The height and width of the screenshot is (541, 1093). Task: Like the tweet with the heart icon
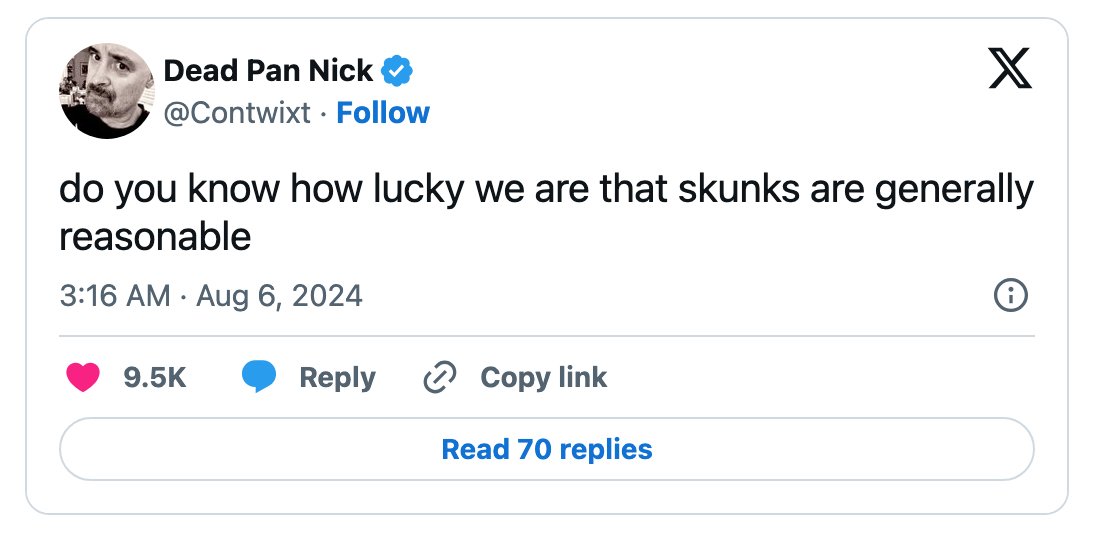(x=83, y=377)
